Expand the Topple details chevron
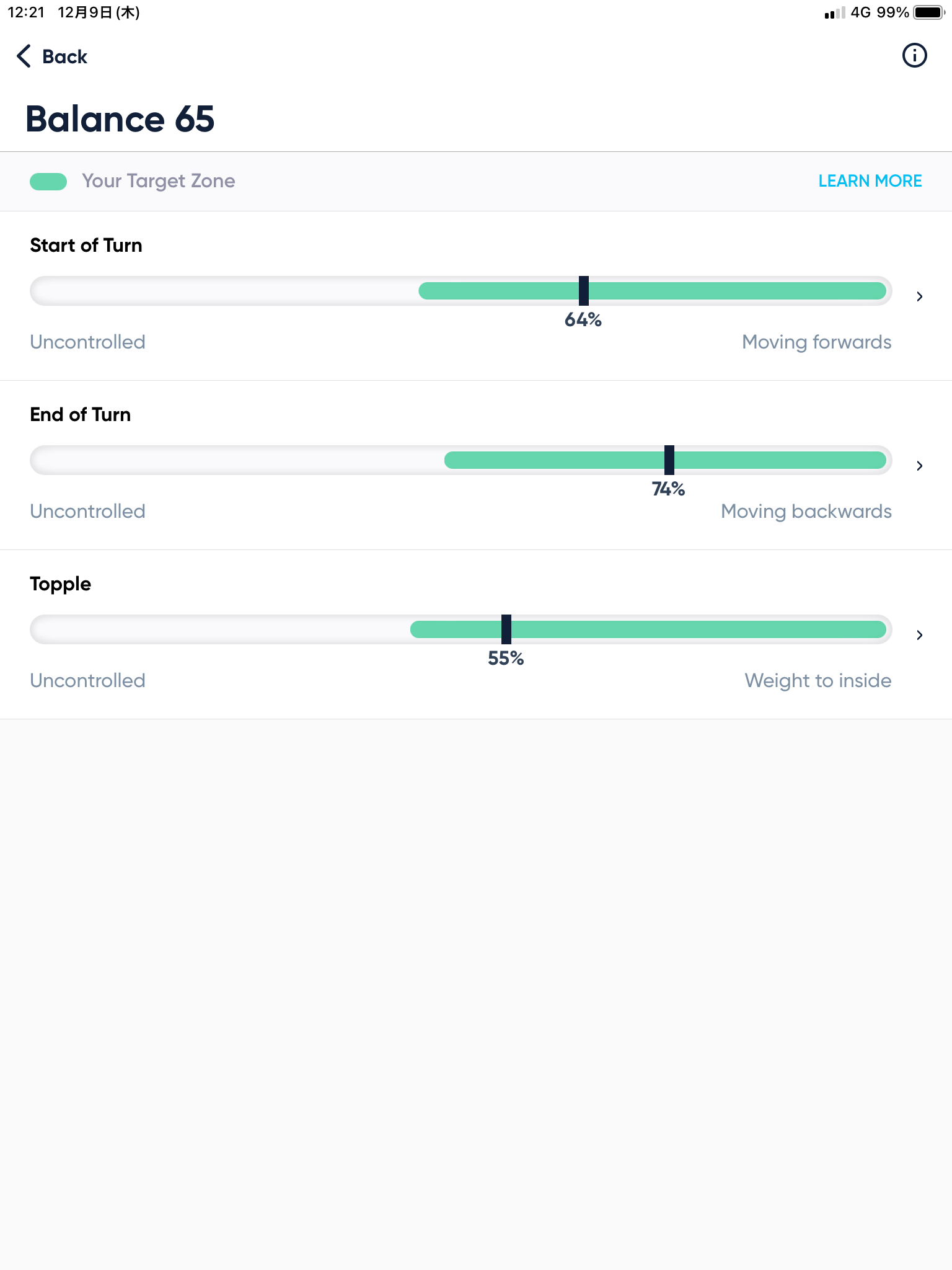952x1270 pixels. point(920,635)
